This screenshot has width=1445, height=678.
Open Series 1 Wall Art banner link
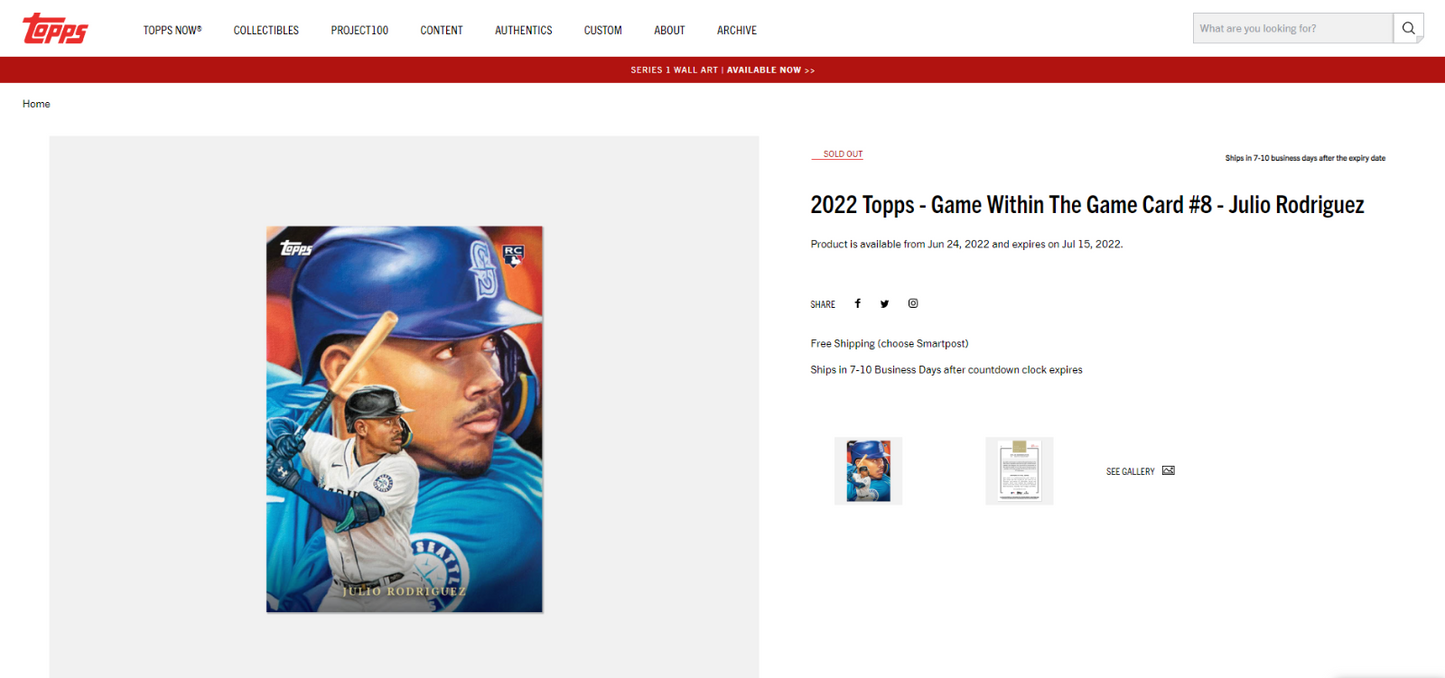(723, 70)
